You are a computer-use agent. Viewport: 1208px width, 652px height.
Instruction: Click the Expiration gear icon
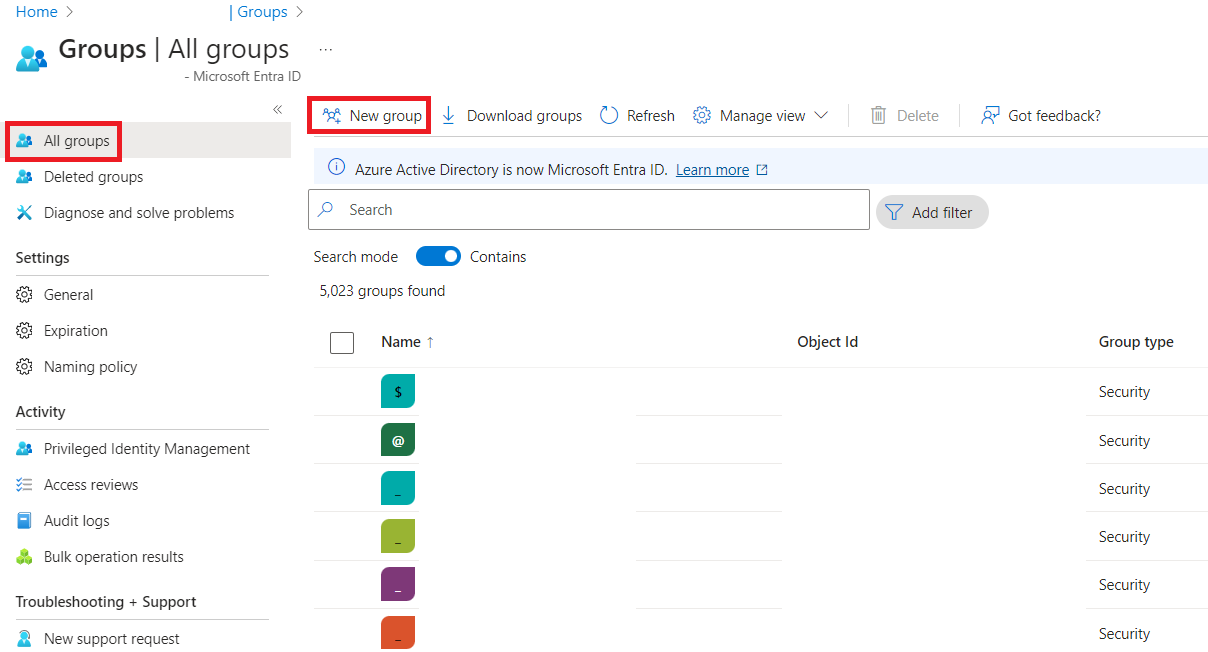(25, 331)
